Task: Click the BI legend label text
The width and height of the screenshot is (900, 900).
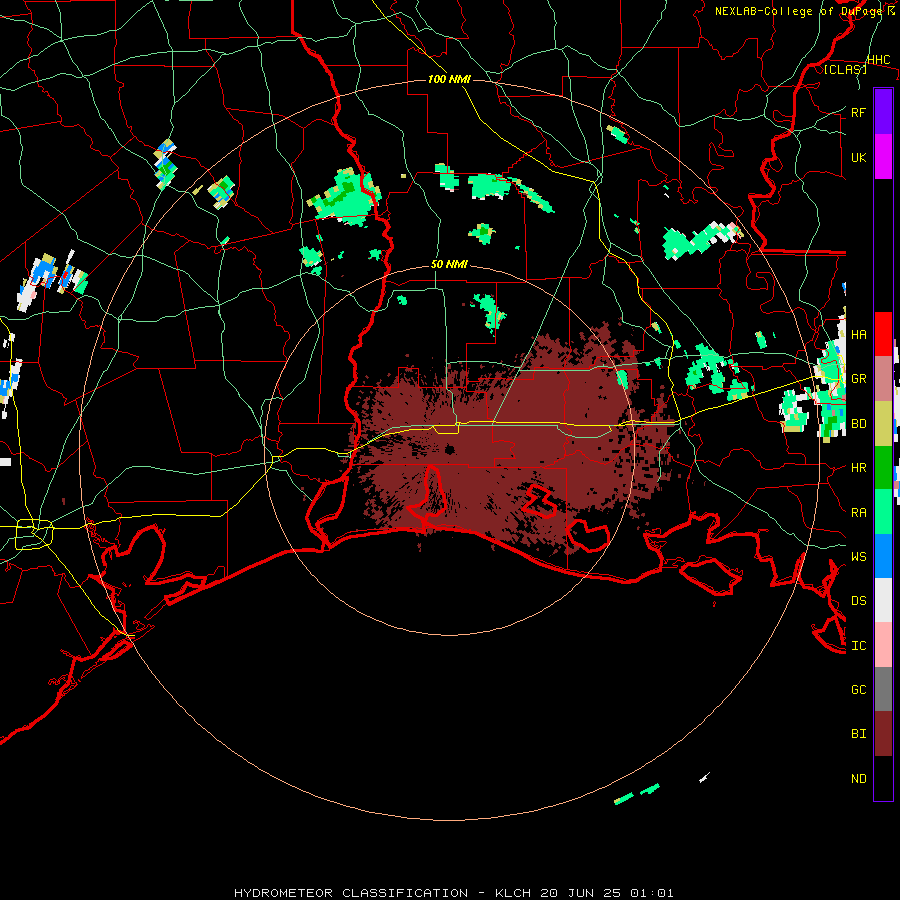Action: [858, 734]
